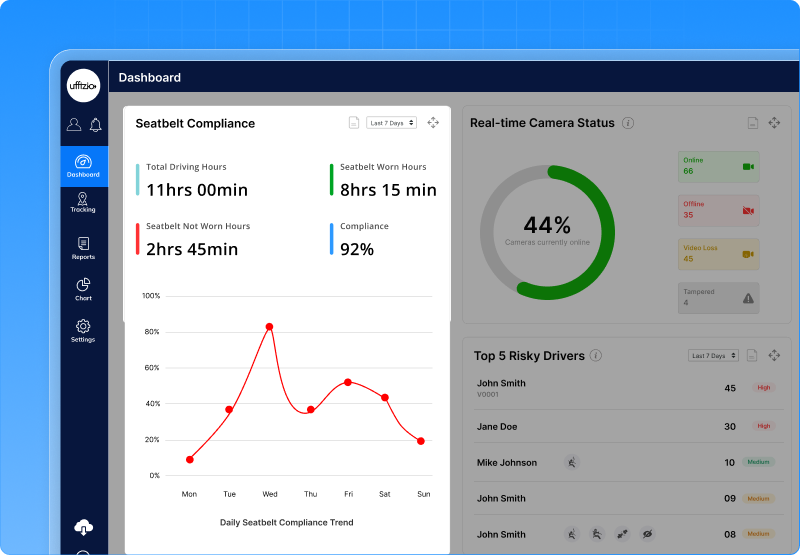Click the Uffizio logo

coord(84,86)
